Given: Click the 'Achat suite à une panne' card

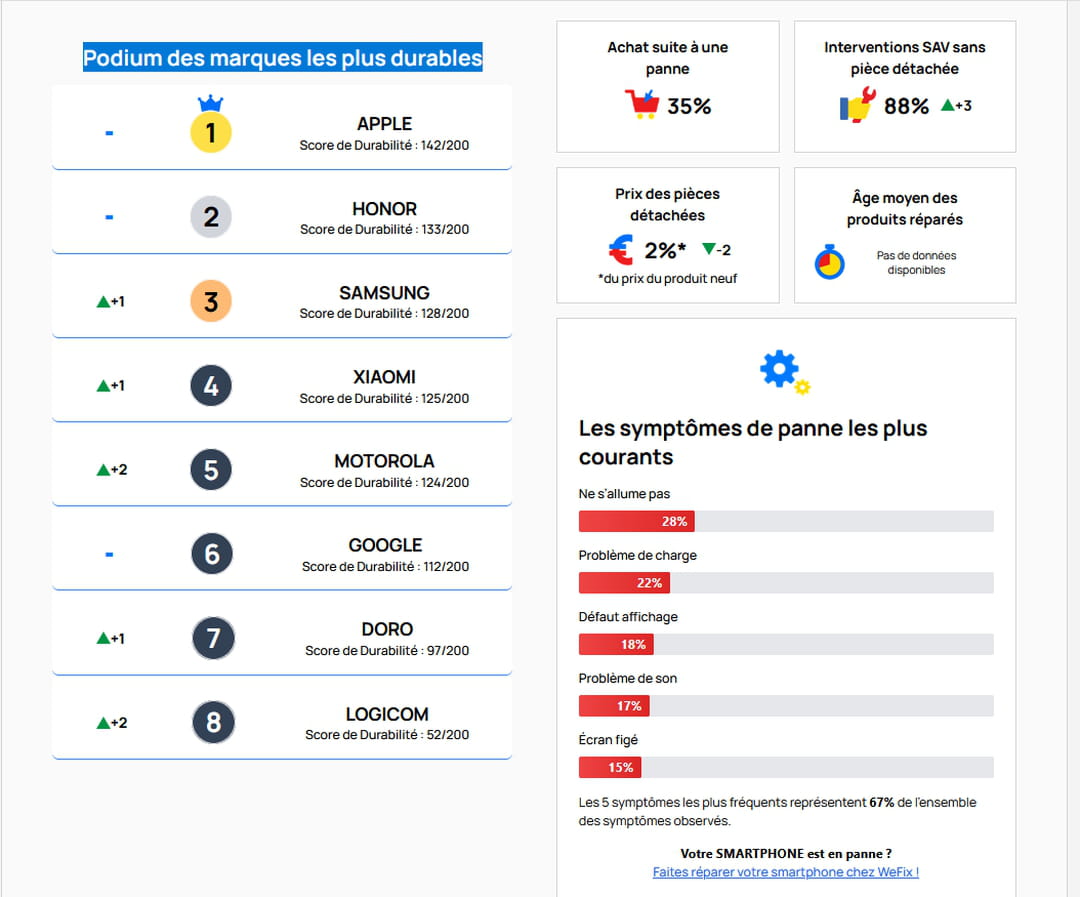Looking at the screenshot, I should (667, 86).
